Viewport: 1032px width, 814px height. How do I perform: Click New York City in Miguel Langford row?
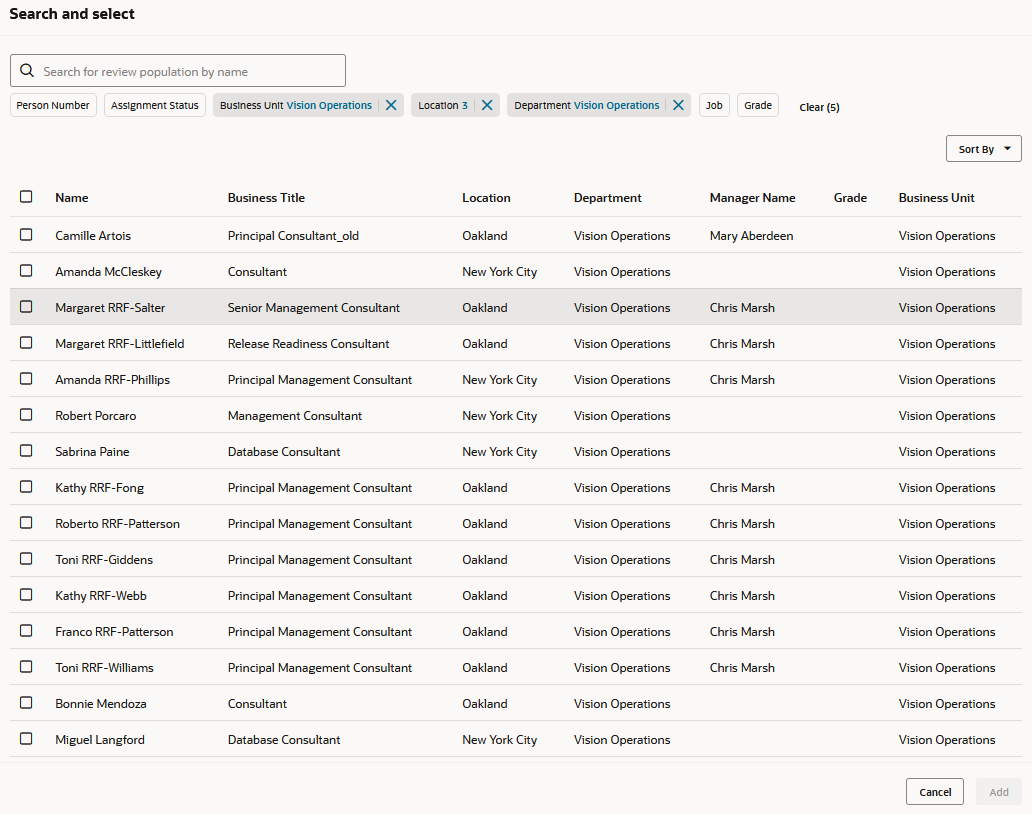click(500, 740)
